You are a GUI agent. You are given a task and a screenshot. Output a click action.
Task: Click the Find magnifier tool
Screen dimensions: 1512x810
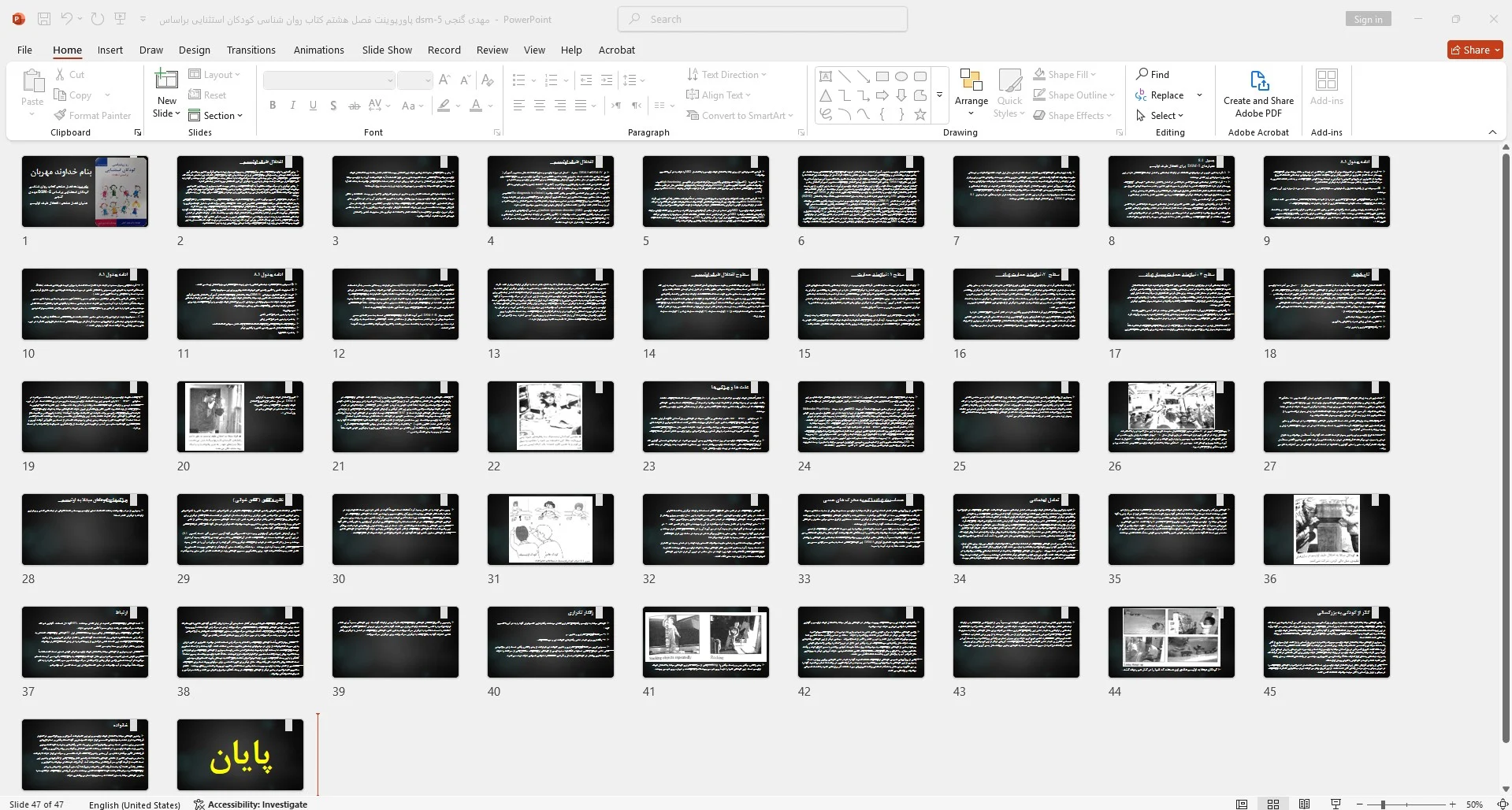[x=1152, y=74]
